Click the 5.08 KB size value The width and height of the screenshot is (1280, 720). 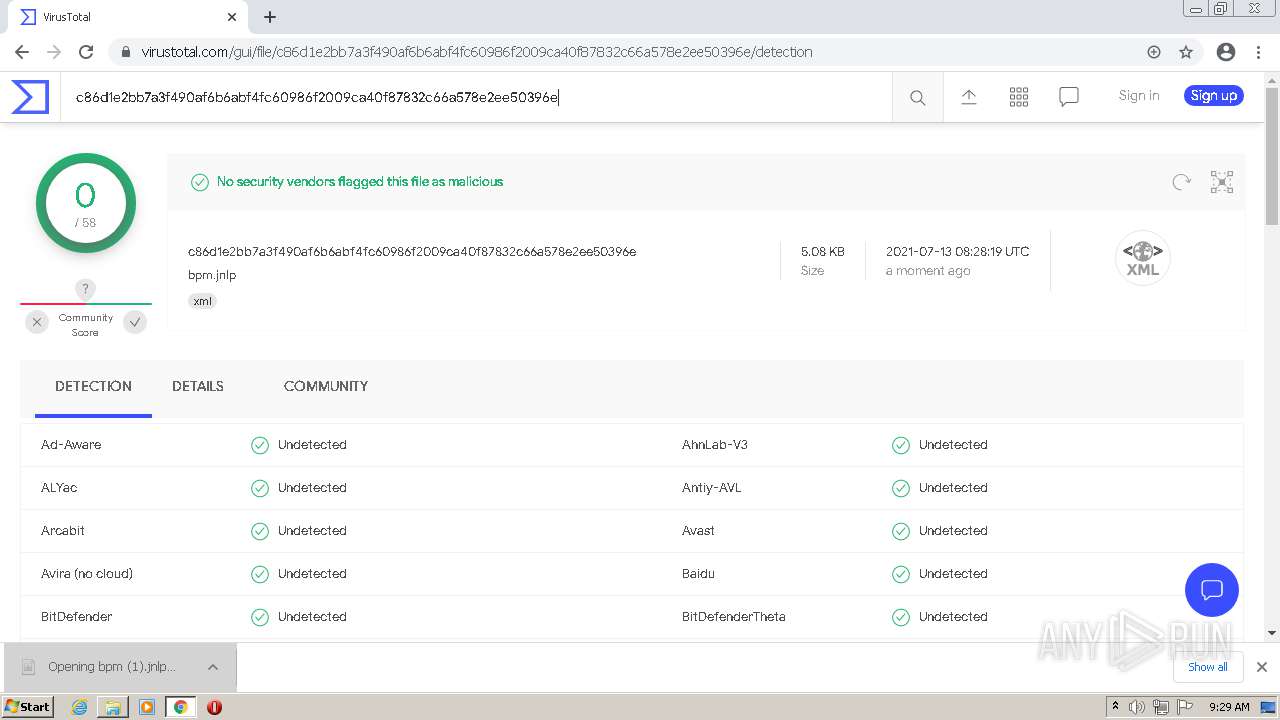coord(823,252)
